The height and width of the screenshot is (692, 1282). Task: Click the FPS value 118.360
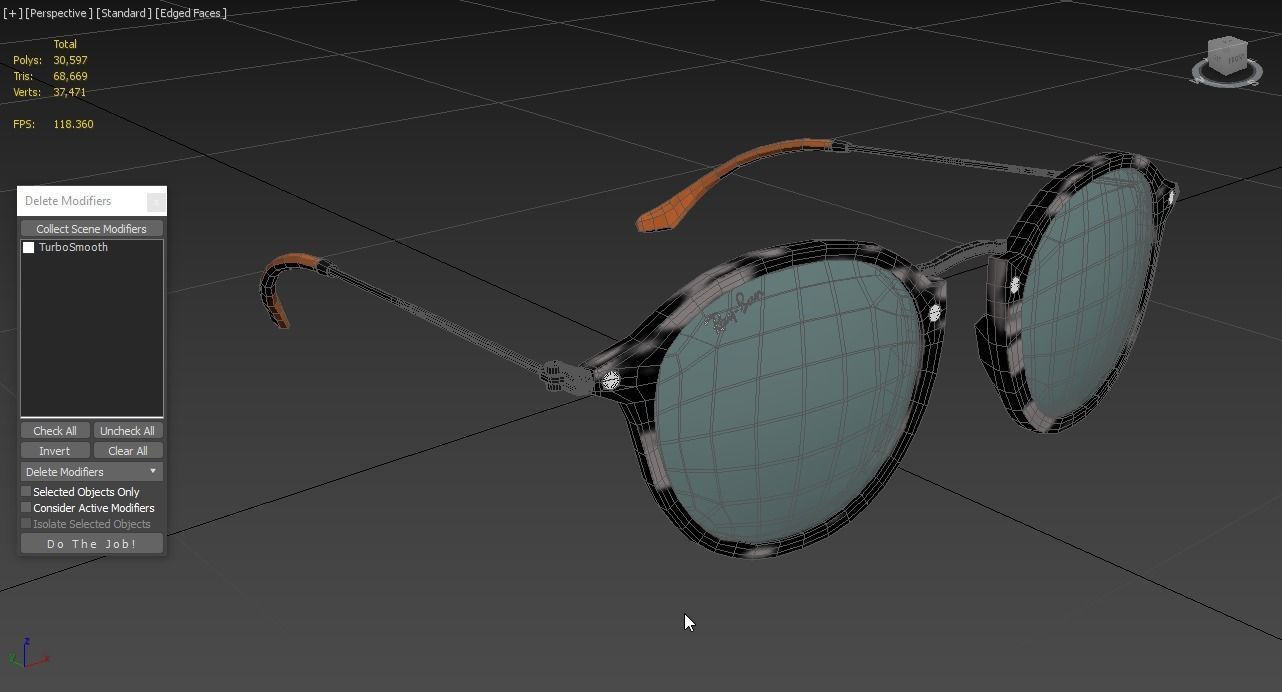click(73, 124)
